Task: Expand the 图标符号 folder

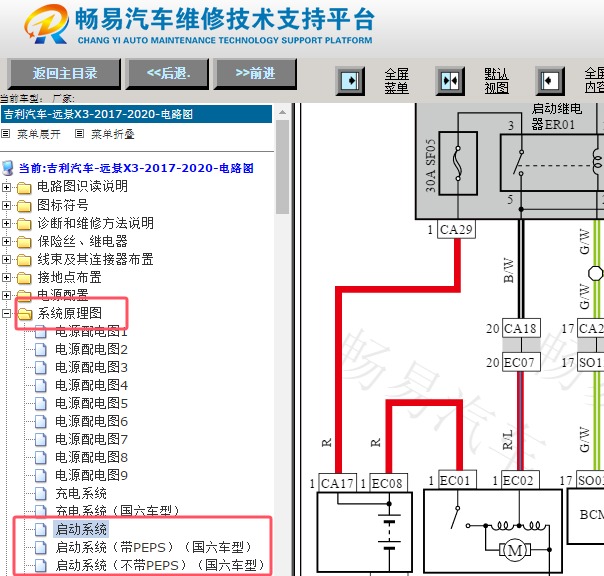Action: click(6, 205)
